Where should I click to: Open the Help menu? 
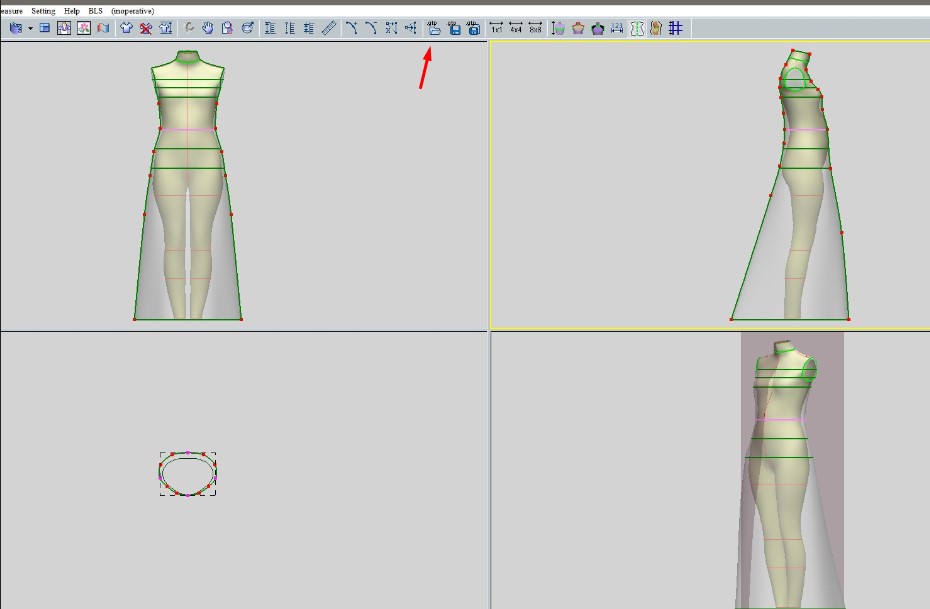click(72, 10)
